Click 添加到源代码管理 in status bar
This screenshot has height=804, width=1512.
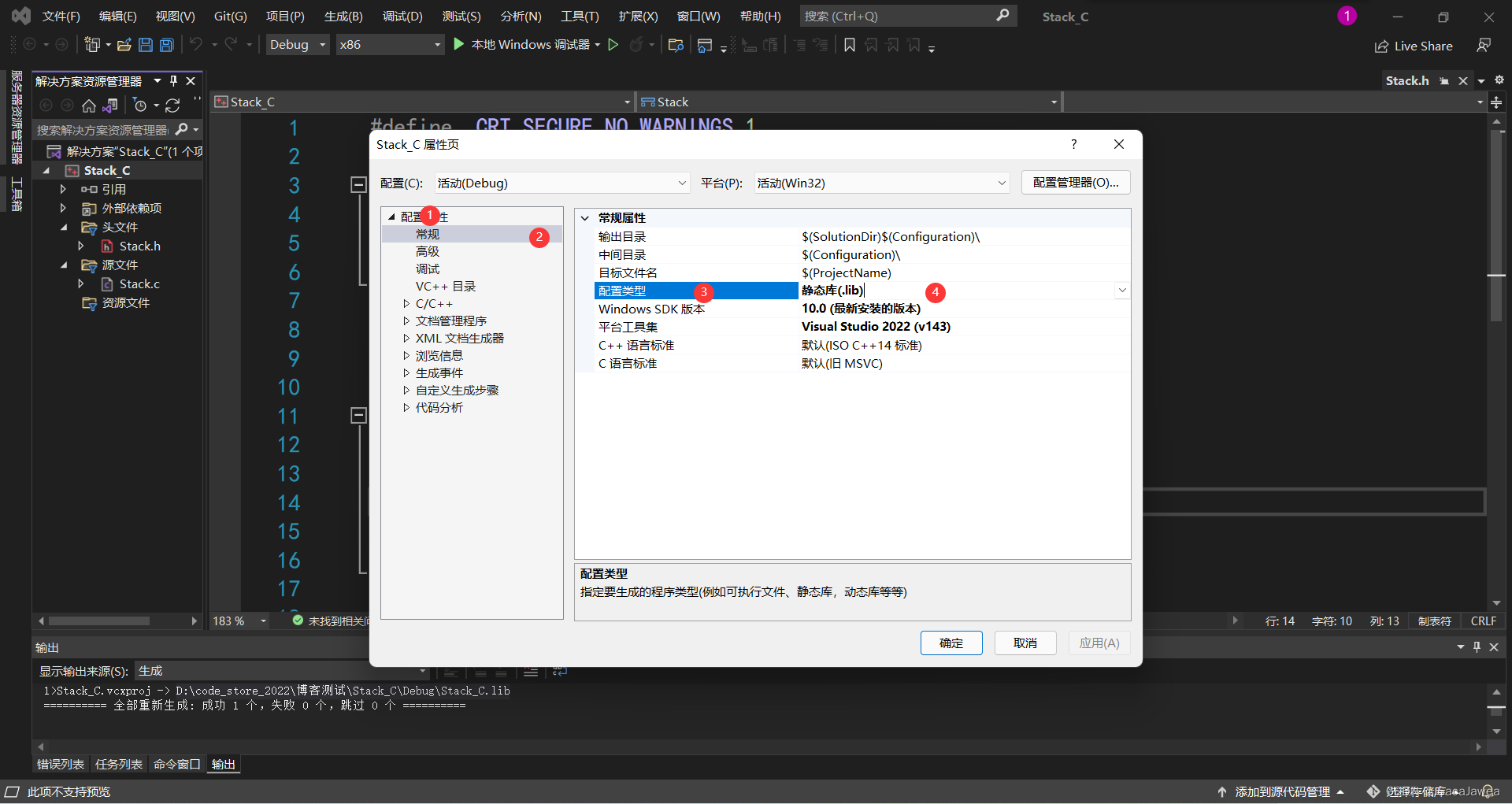point(1282,791)
